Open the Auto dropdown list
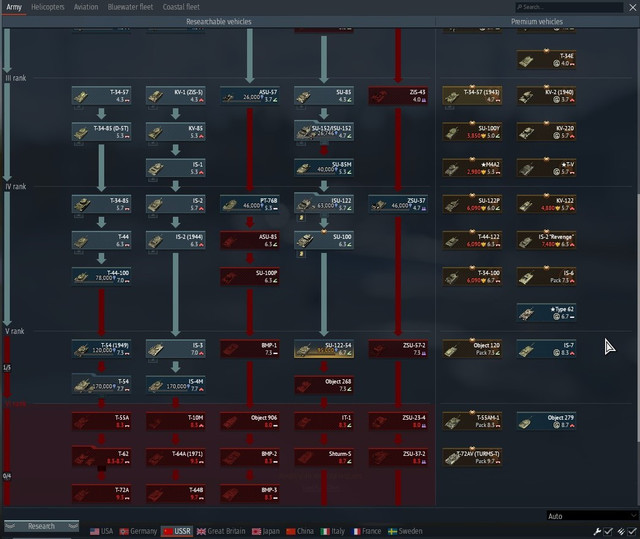The image size is (640, 539). coord(591,516)
